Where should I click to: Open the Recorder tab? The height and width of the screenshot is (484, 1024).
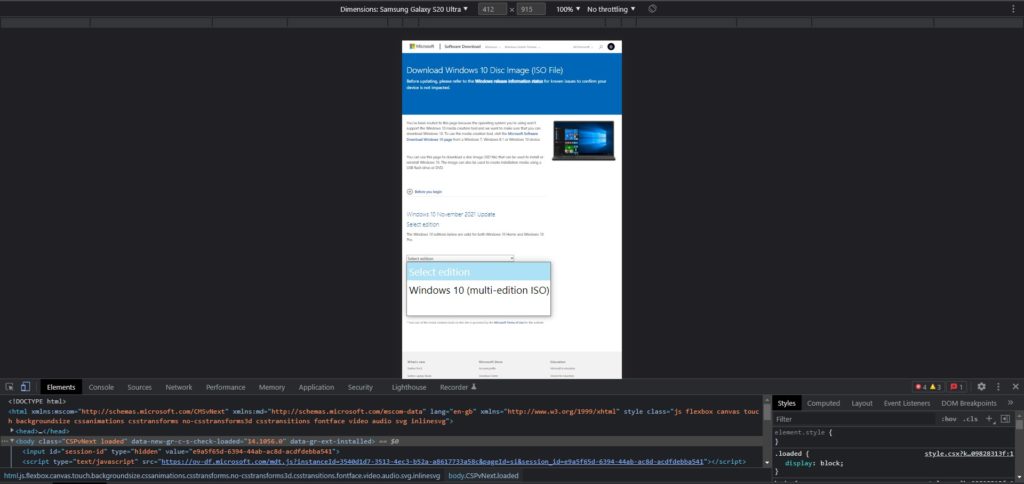pyautogui.click(x=458, y=387)
